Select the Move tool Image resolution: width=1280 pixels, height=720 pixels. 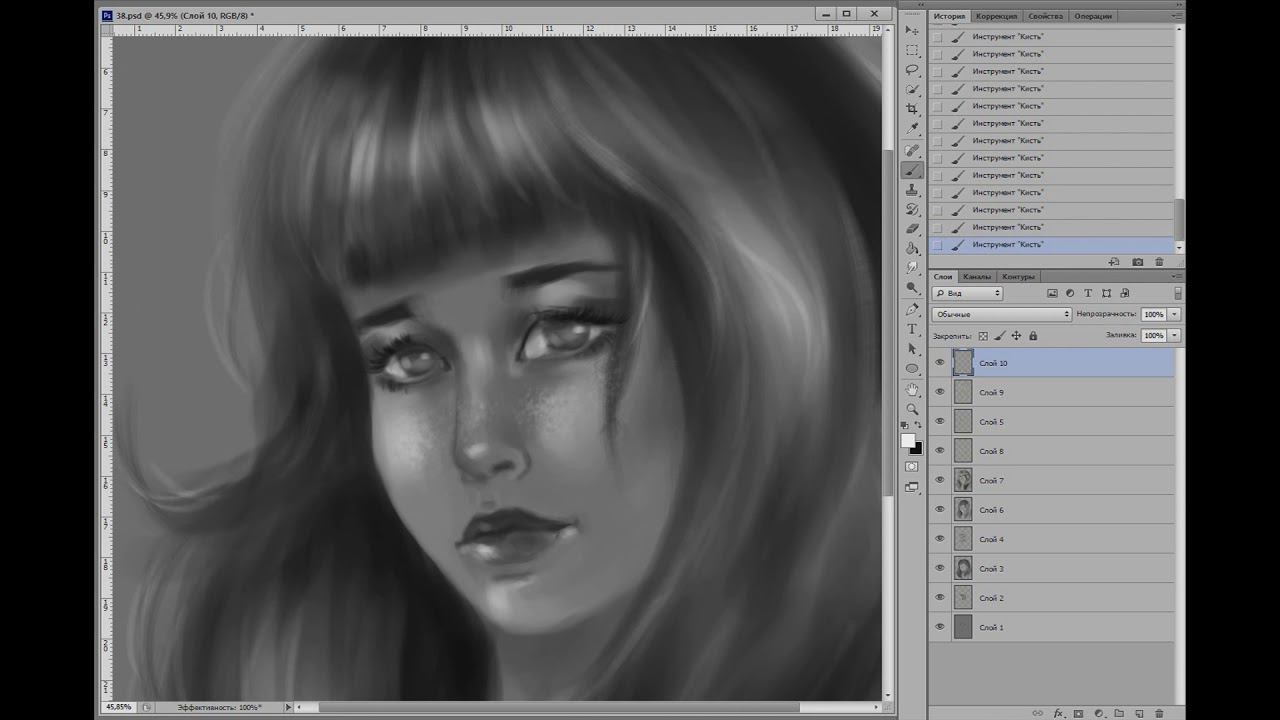pyautogui.click(x=912, y=31)
